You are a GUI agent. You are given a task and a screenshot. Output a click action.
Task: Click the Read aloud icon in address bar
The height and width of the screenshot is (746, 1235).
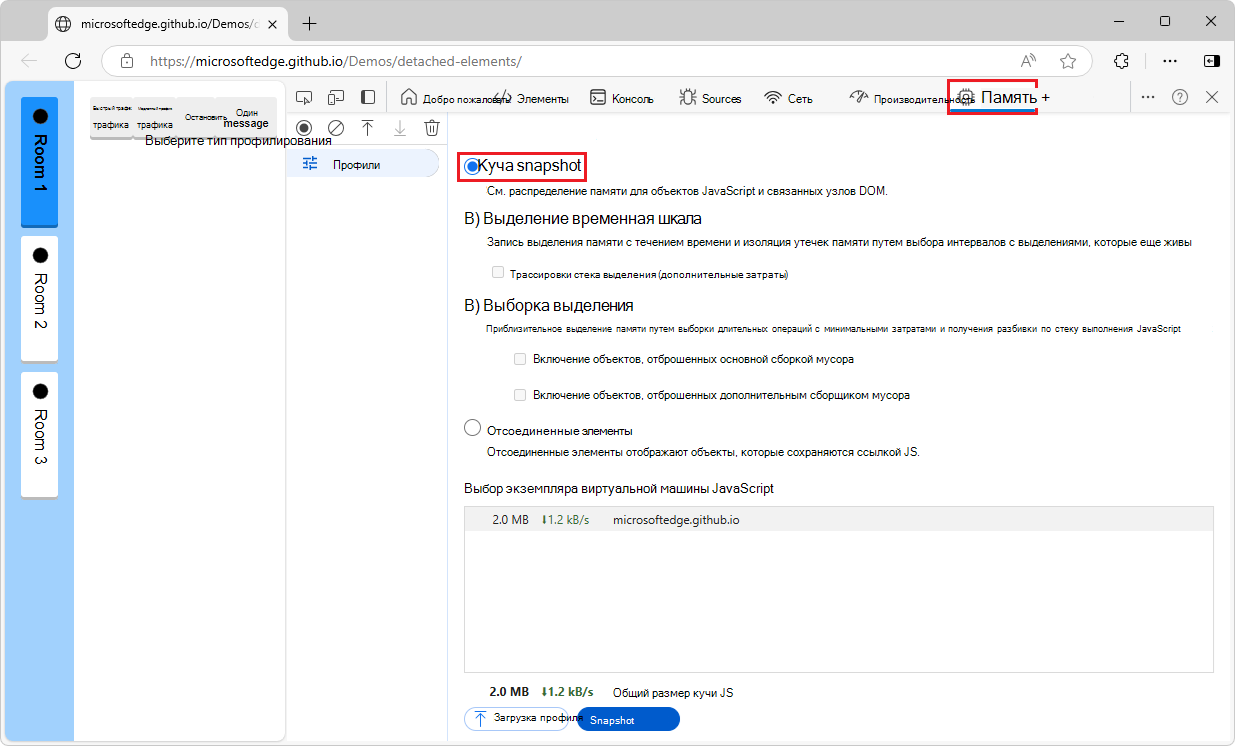point(1028,61)
